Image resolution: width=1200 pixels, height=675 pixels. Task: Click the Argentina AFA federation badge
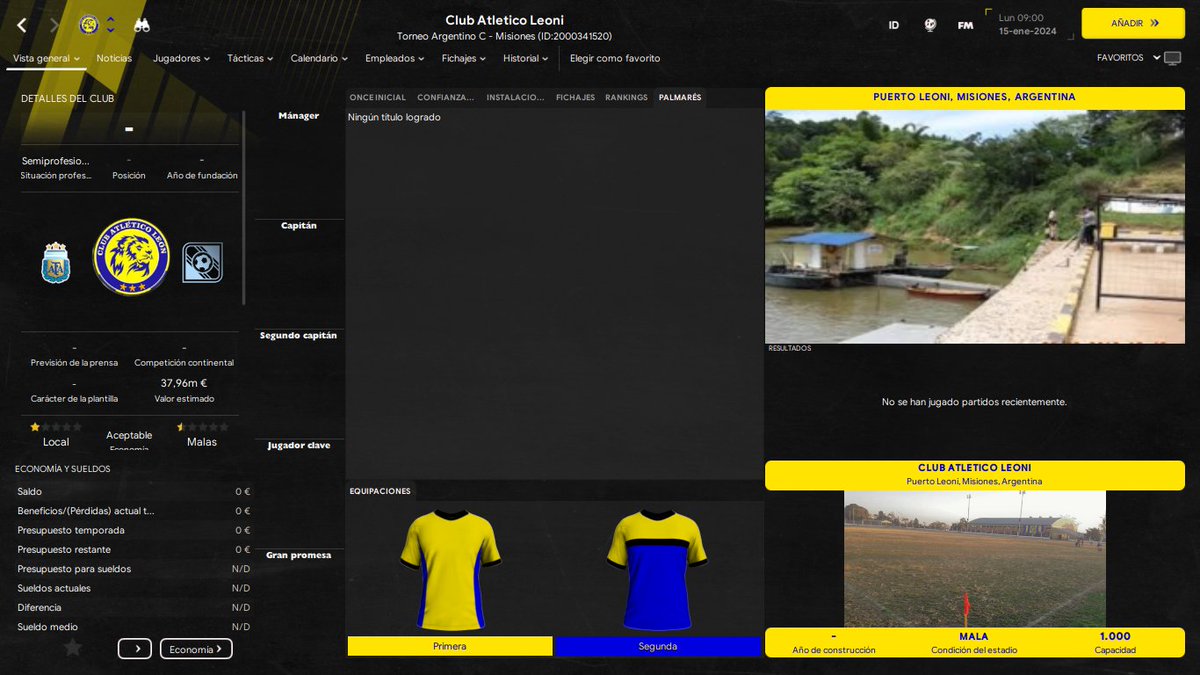coord(55,262)
